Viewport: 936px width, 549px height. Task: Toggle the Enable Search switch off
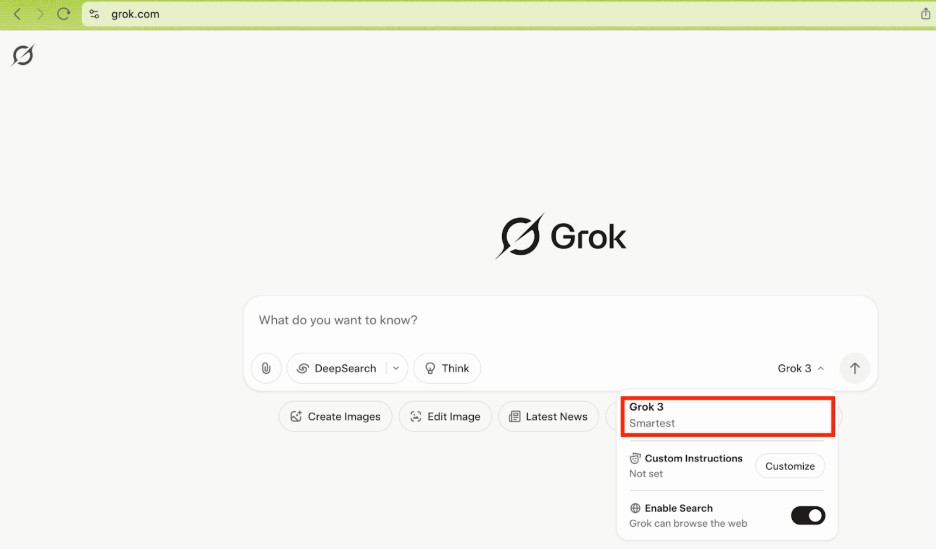pos(807,515)
